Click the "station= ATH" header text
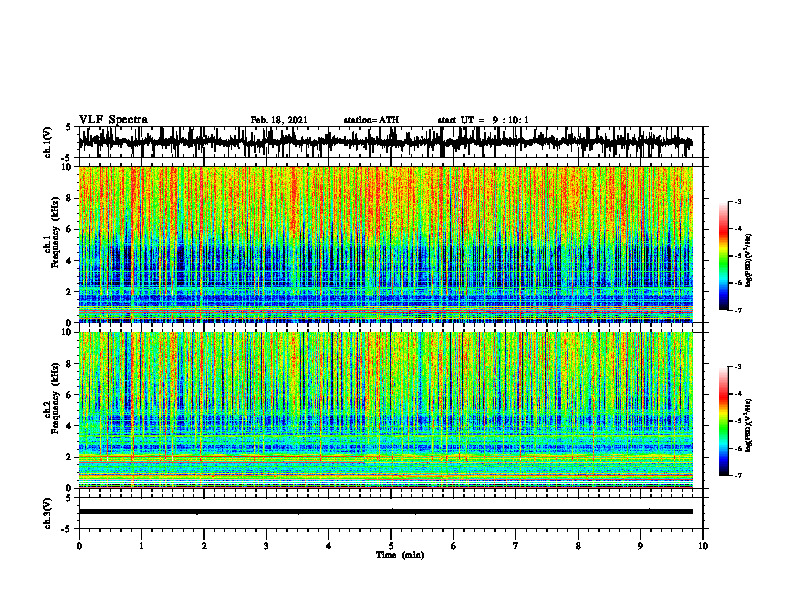The width and height of the screenshot is (792, 612). 371,120
